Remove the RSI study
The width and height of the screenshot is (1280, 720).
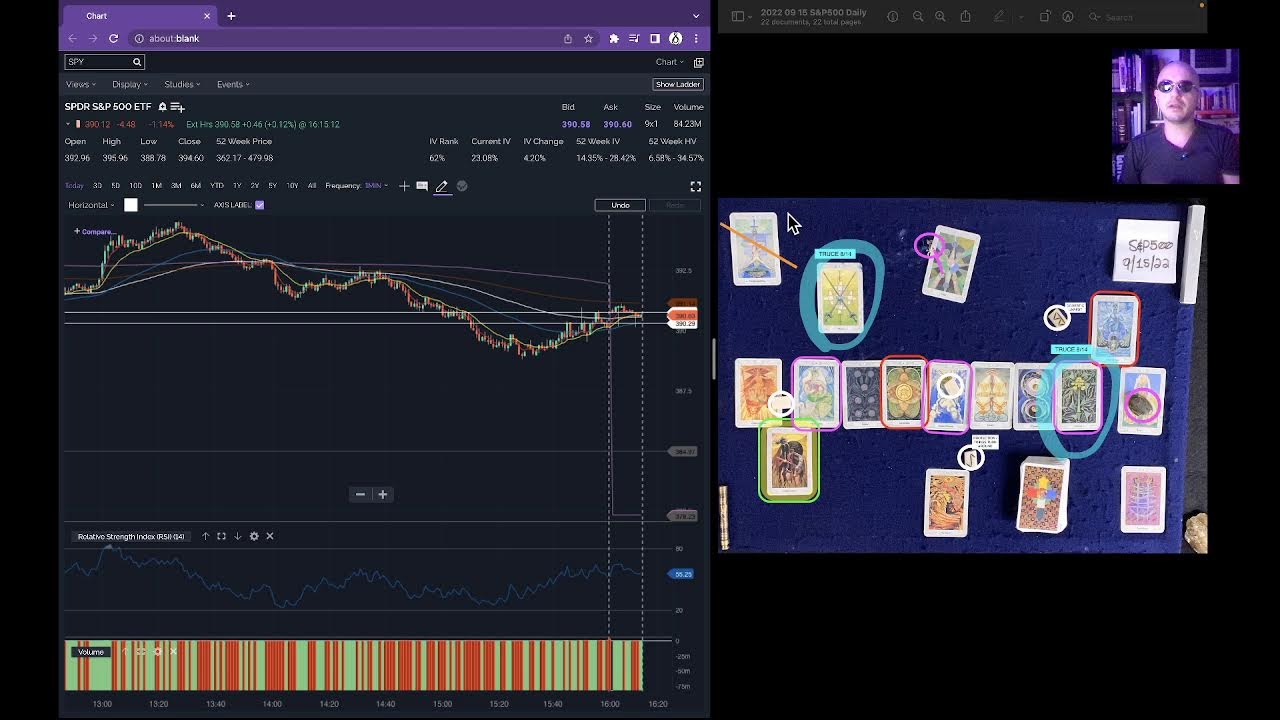(x=270, y=536)
